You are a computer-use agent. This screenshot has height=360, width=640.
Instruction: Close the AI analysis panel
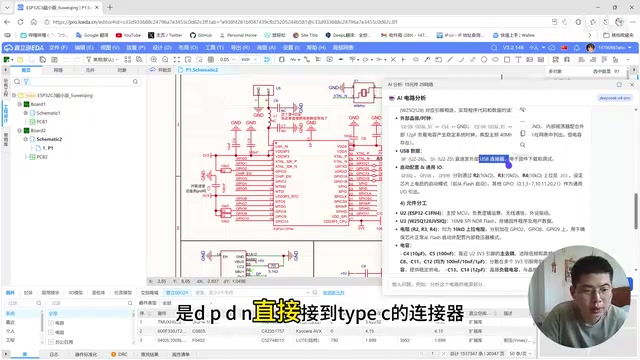click(632, 84)
